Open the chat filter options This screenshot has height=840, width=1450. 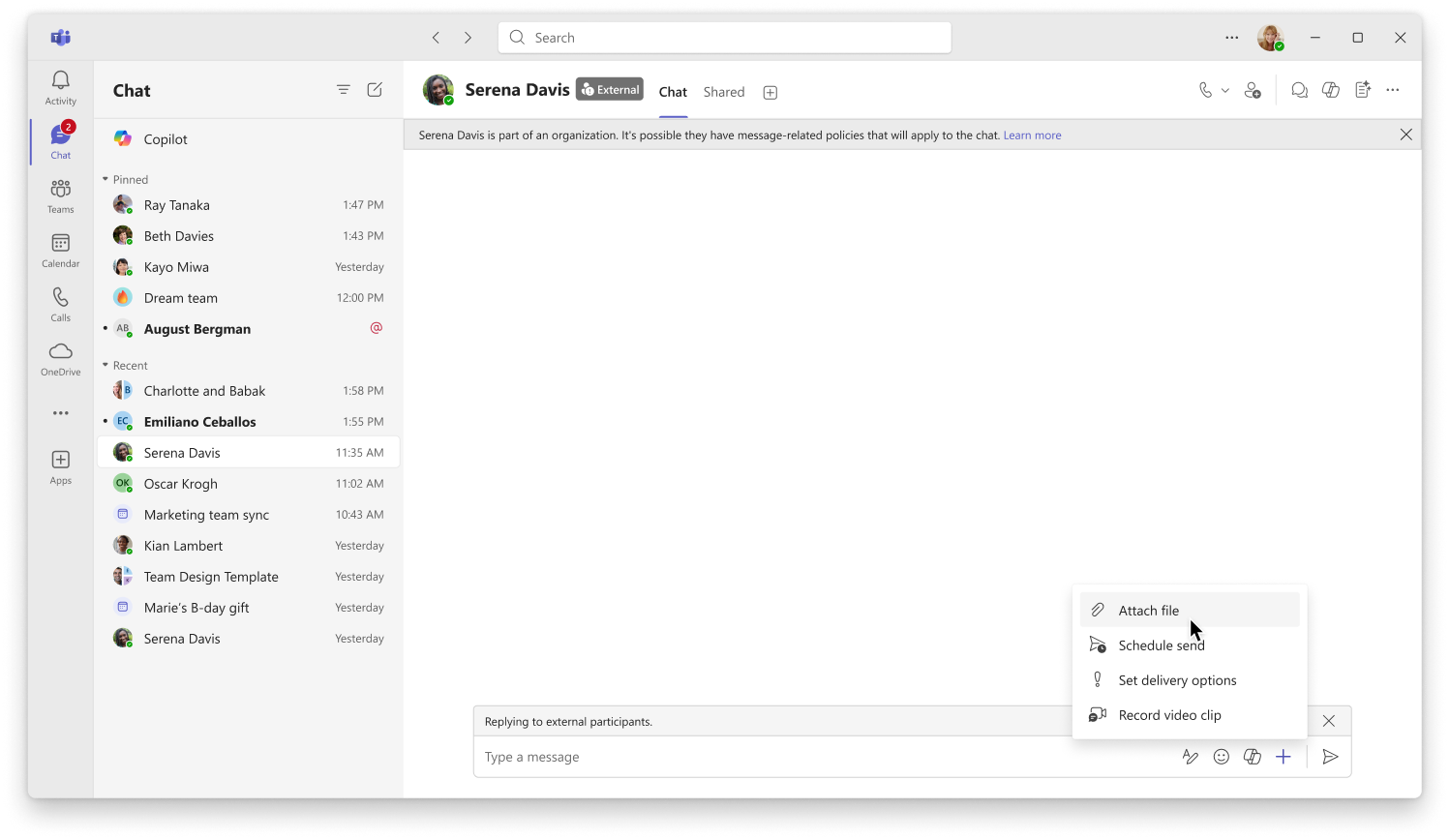344,89
